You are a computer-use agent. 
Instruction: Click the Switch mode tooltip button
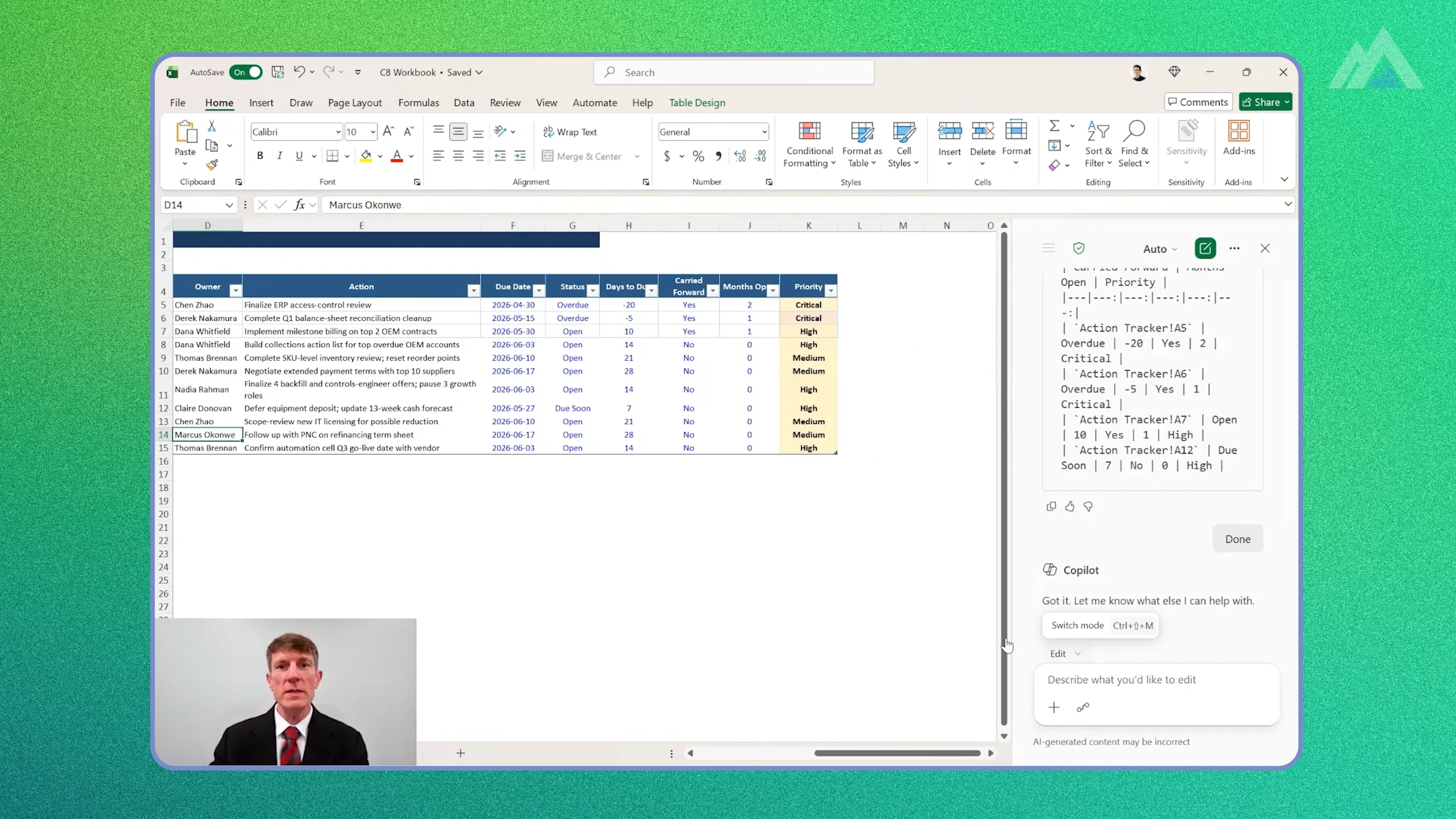[1100, 625]
